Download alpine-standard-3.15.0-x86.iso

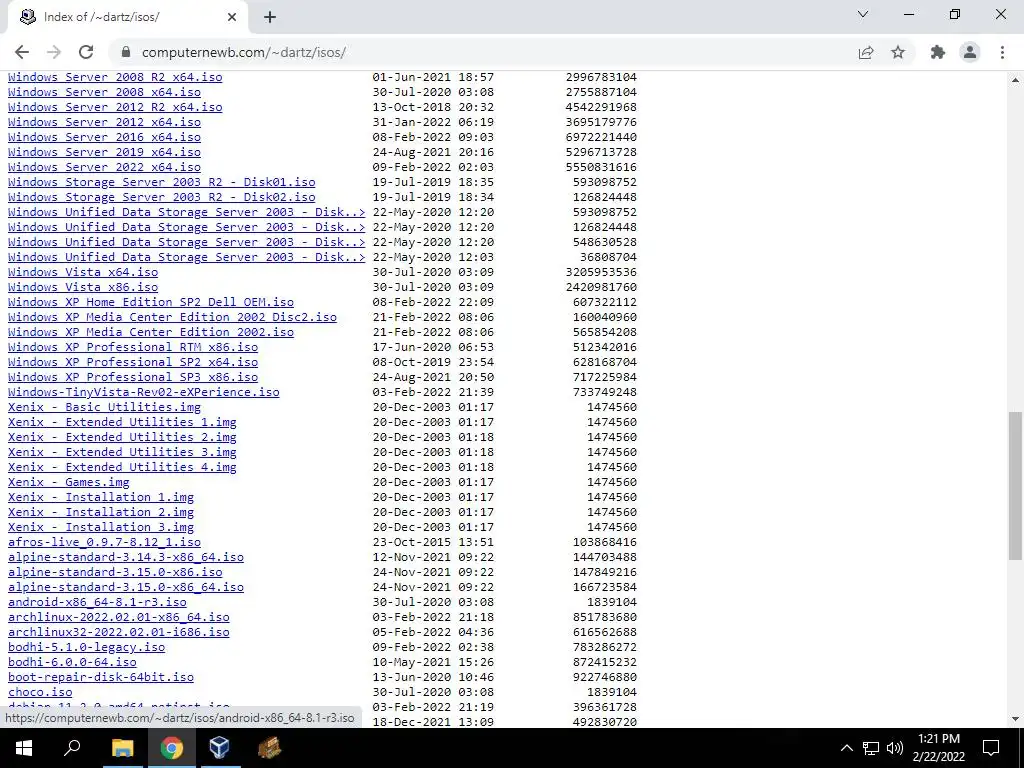coord(115,573)
